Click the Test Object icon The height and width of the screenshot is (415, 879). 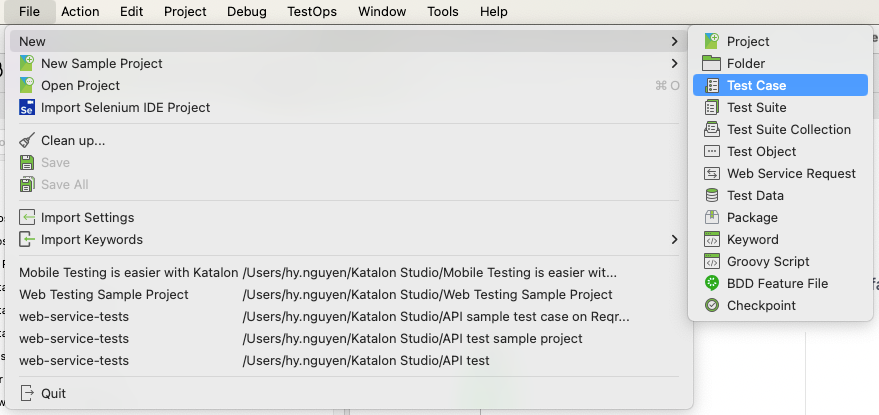[712, 151]
